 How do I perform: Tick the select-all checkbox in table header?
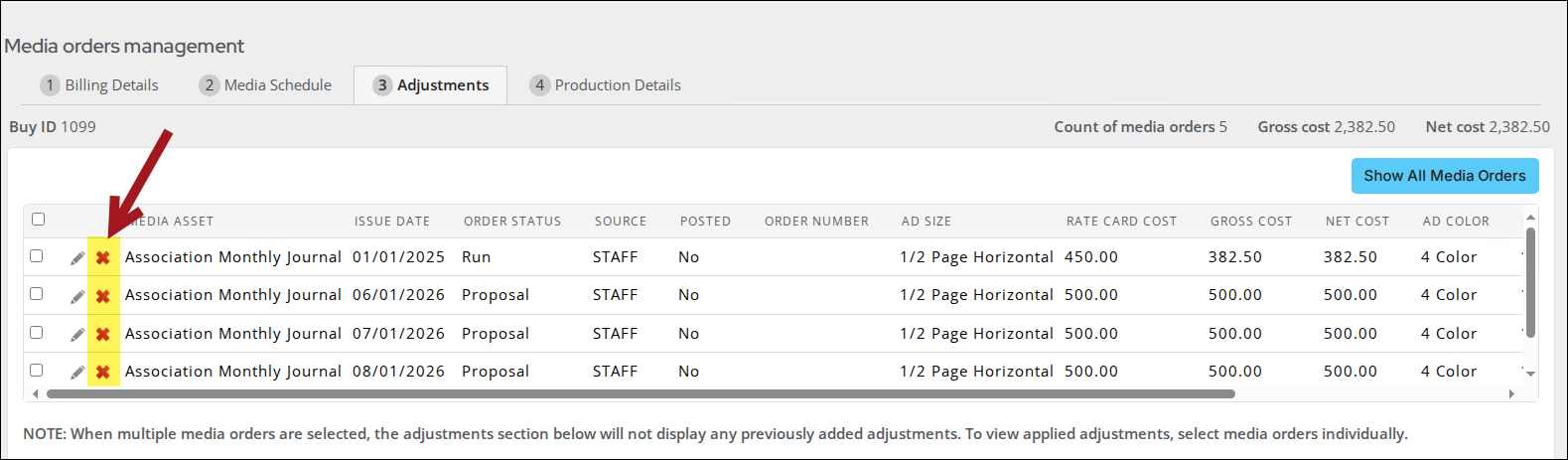(x=38, y=220)
